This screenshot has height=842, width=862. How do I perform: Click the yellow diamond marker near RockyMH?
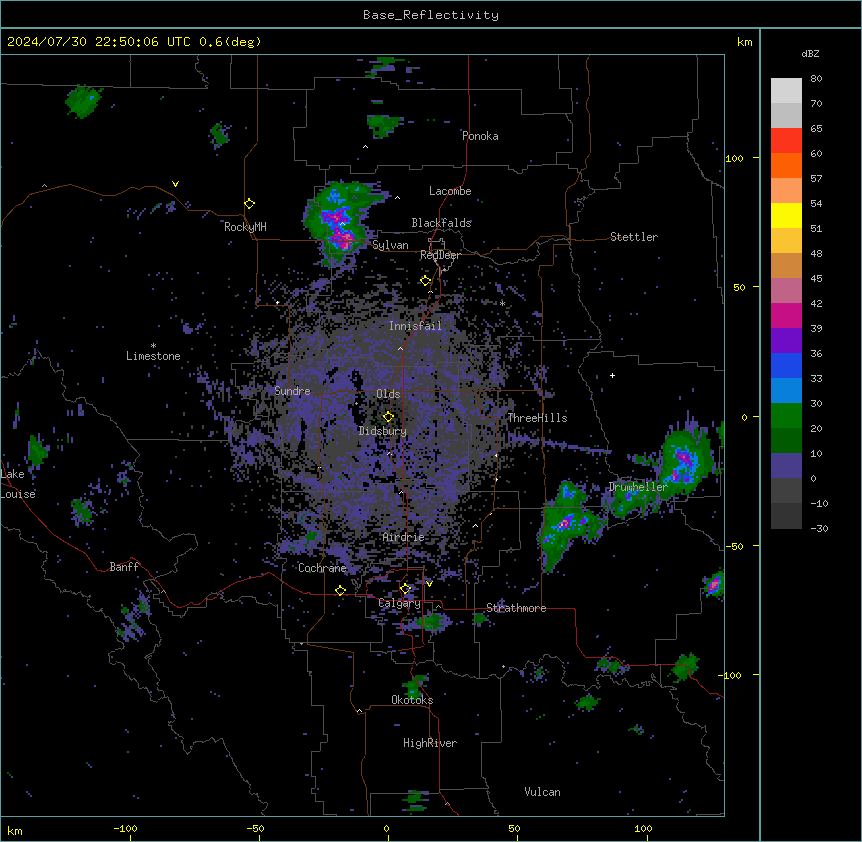point(250,204)
